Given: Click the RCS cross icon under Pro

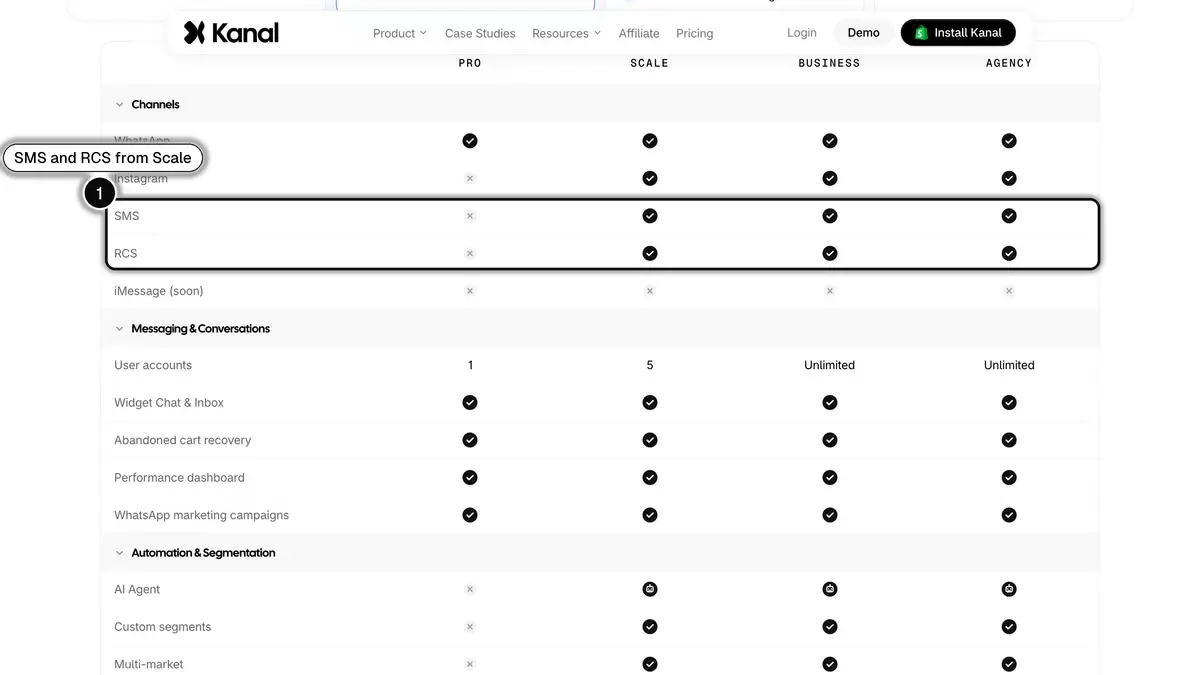Looking at the screenshot, I should [x=470, y=253].
